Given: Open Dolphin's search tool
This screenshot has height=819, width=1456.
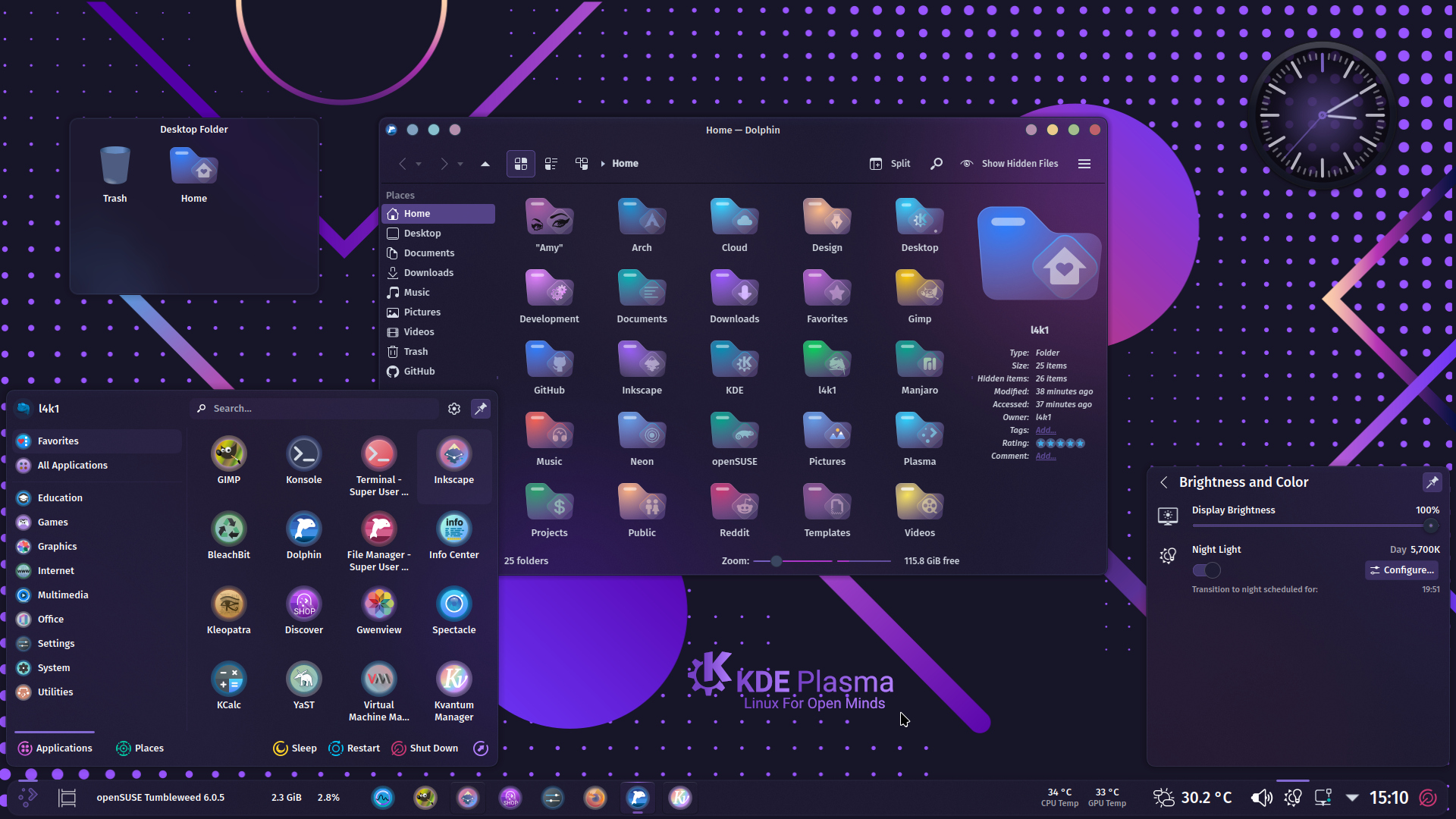Looking at the screenshot, I should pos(937,164).
